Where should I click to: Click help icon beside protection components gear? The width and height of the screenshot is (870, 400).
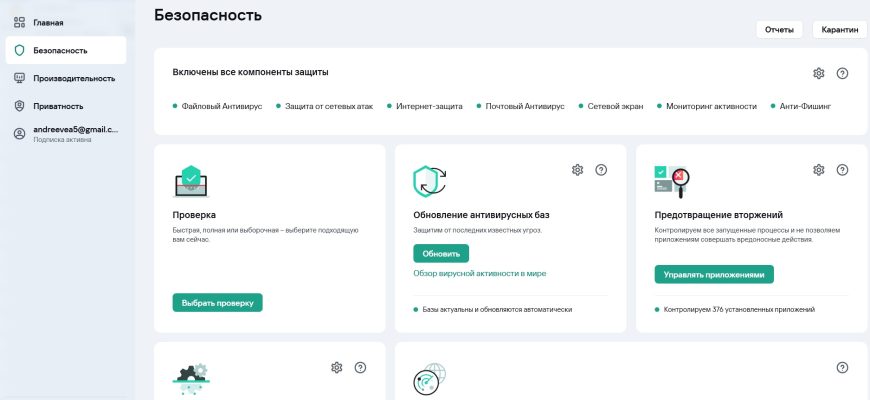pyautogui.click(x=842, y=73)
